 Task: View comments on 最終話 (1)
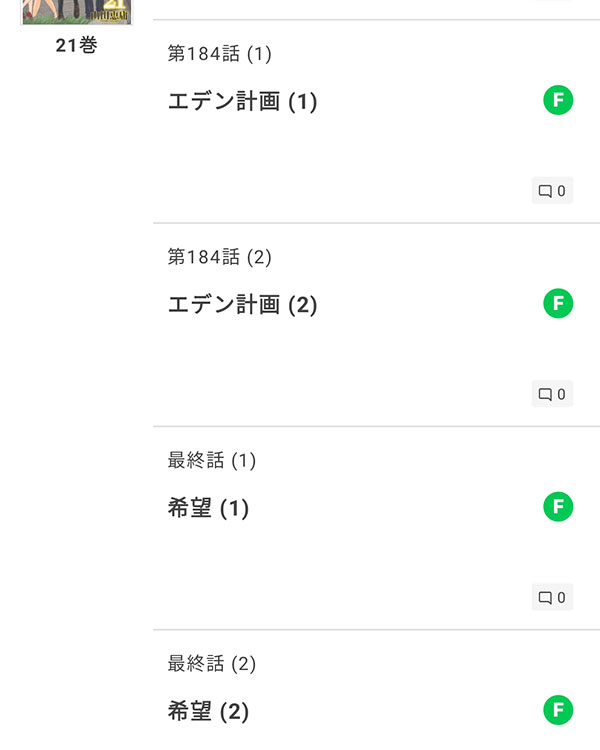pos(552,597)
